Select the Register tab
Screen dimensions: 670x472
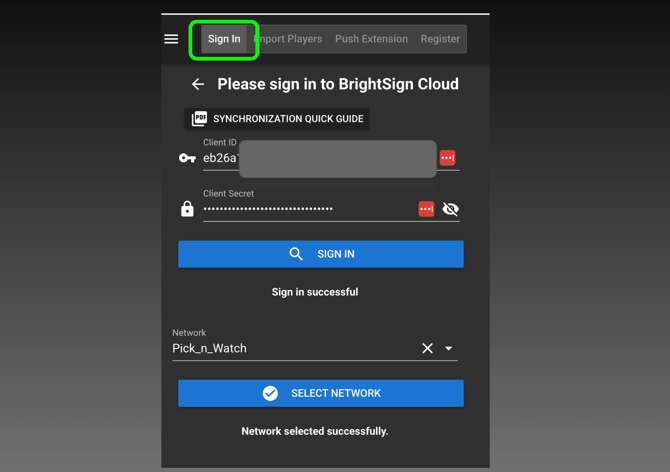point(440,39)
